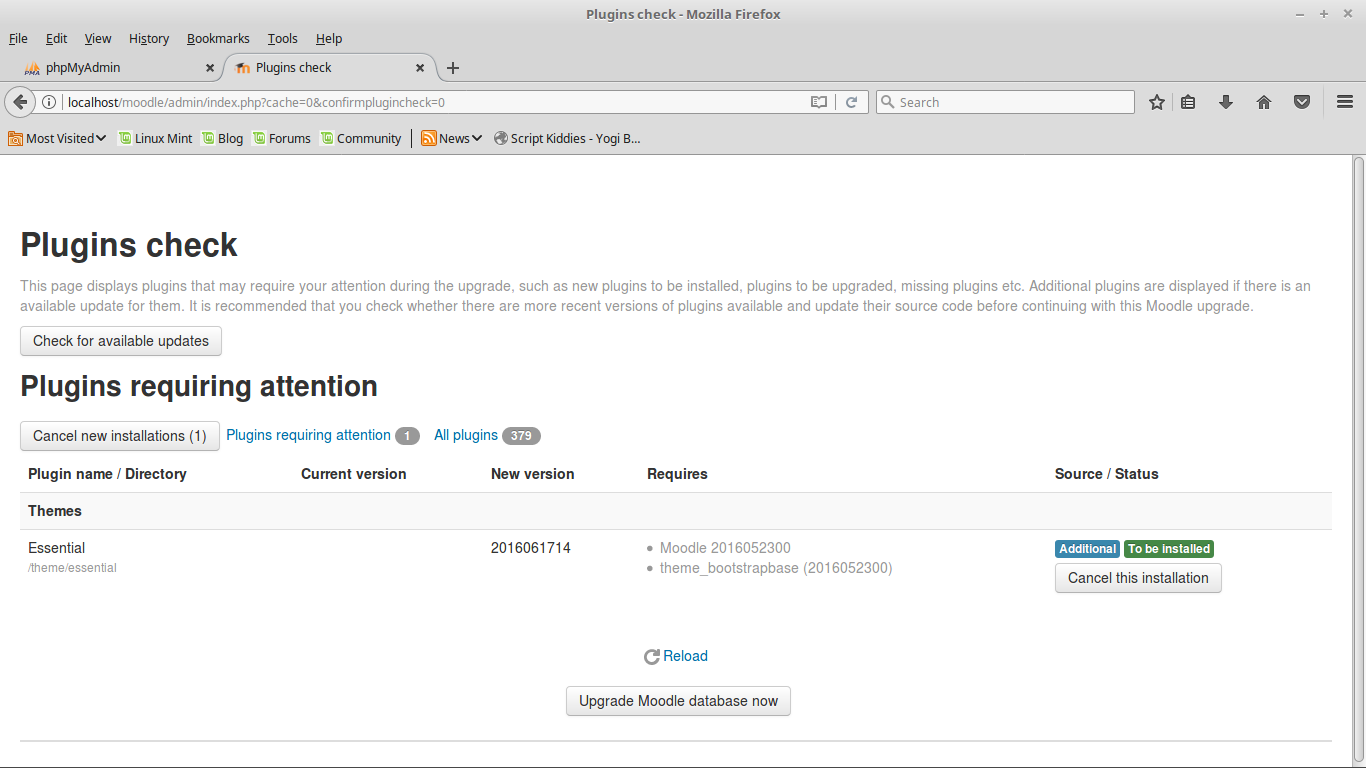The height and width of the screenshot is (768, 1366).
Task: Open the History menu
Action: tap(148, 38)
